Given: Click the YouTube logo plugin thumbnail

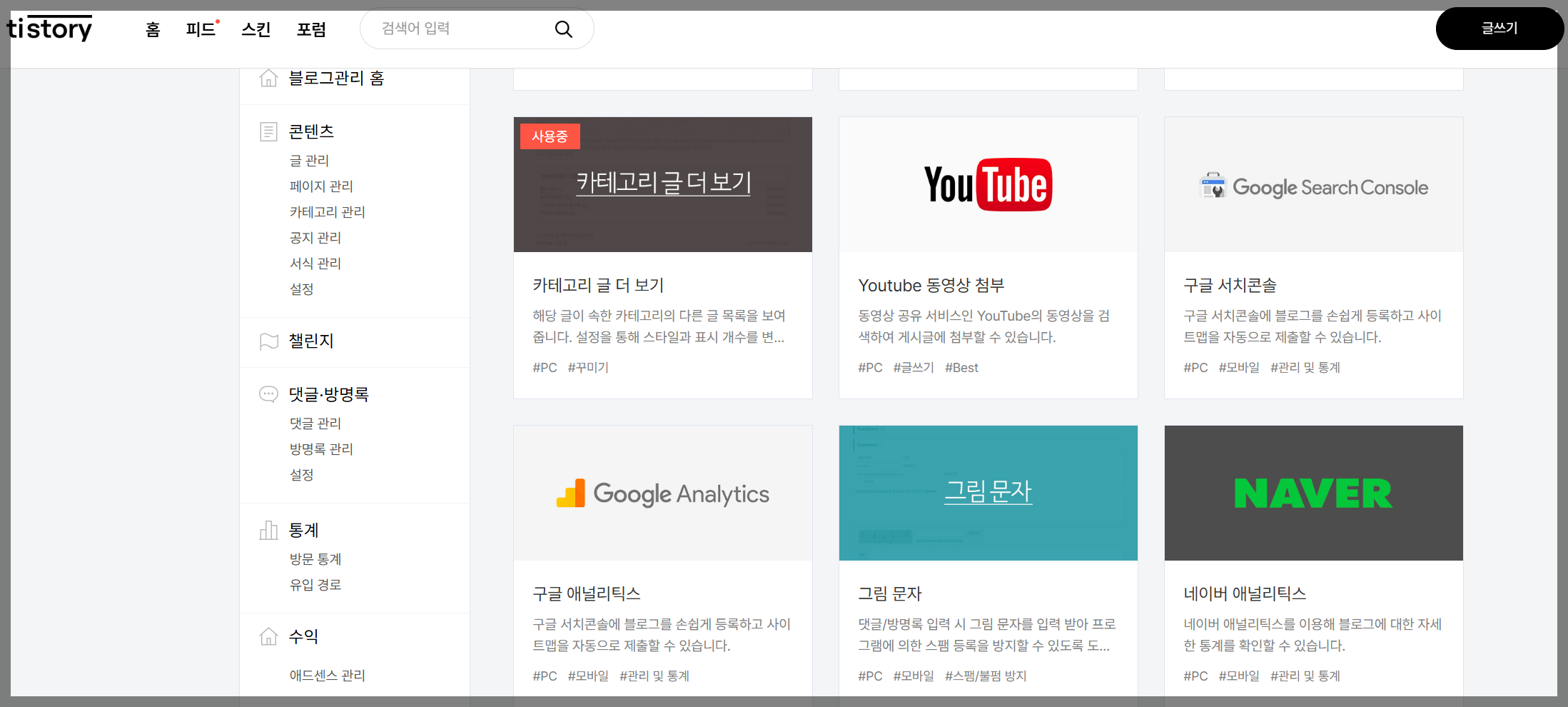Looking at the screenshot, I should pos(988,184).
